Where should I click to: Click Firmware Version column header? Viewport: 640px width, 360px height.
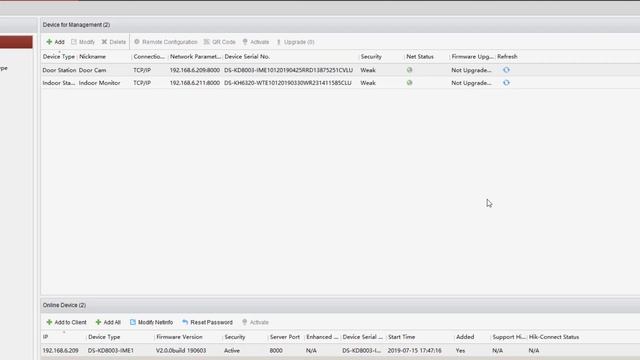(180, 337)
